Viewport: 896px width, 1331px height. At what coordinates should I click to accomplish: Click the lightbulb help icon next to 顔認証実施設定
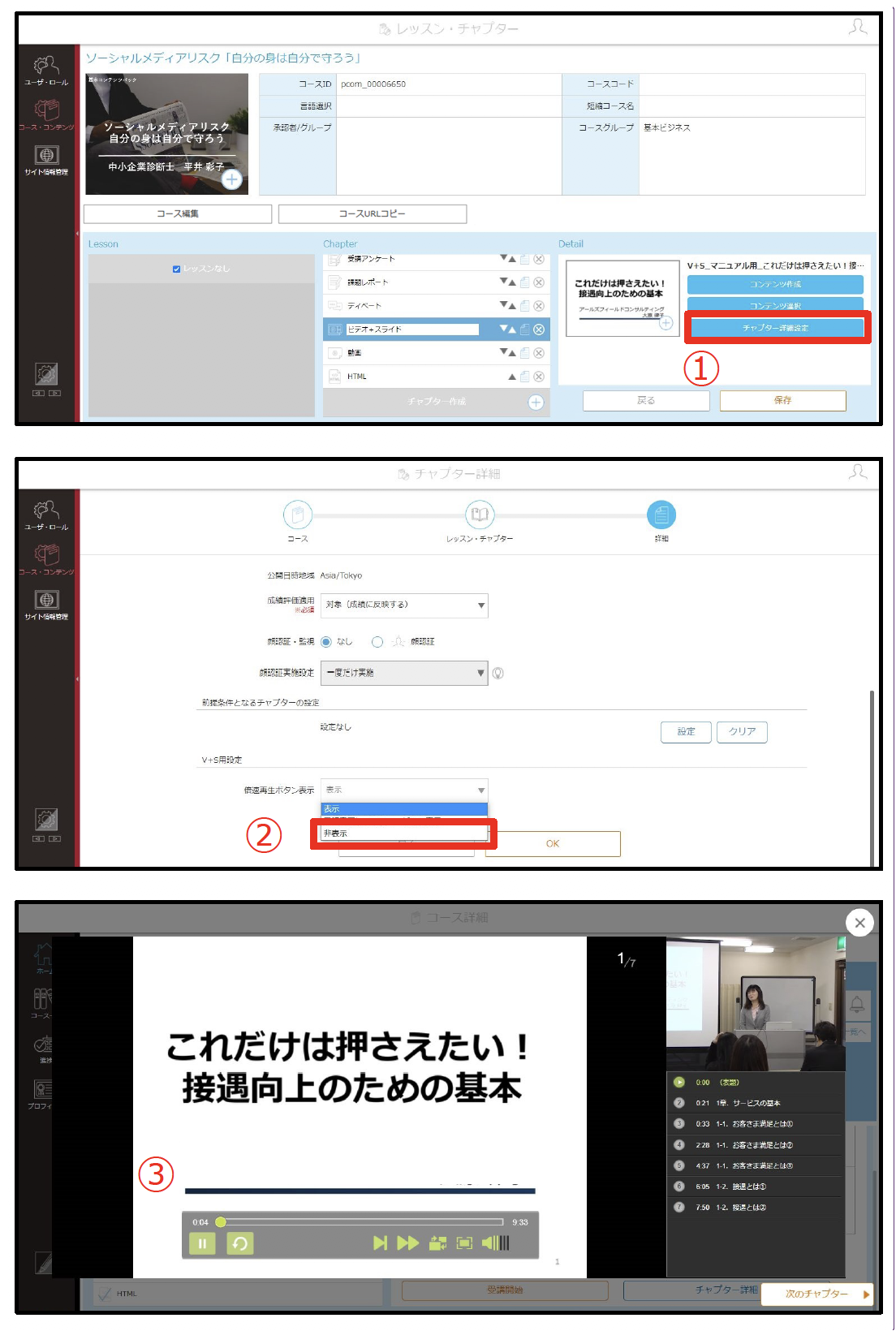pyautogui.click(x=498, y=674)
